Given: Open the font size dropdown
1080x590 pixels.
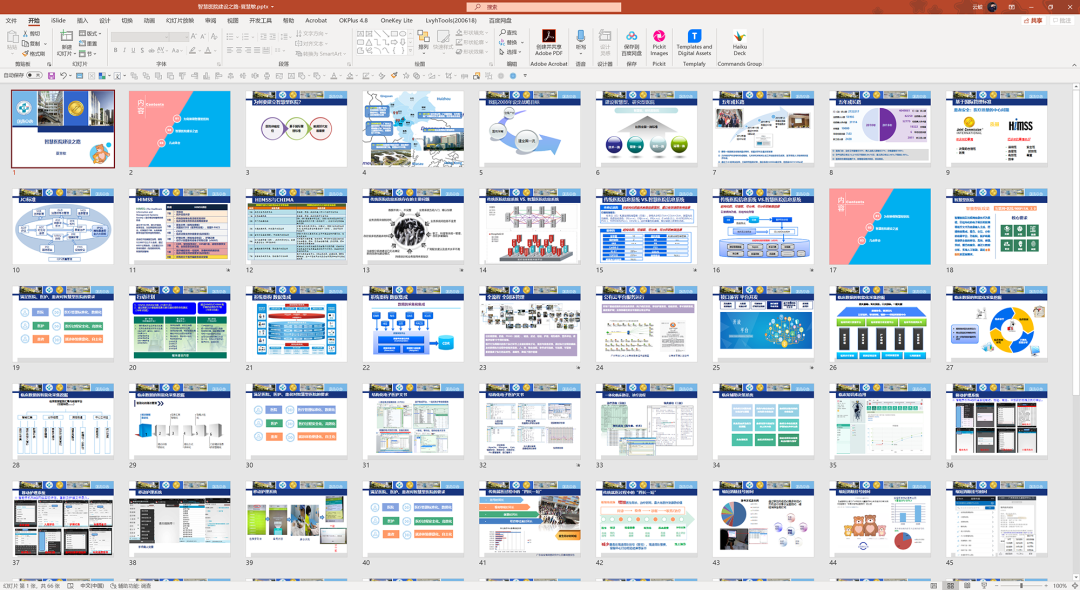Looking at the screenshot, I should pos(186,36).
